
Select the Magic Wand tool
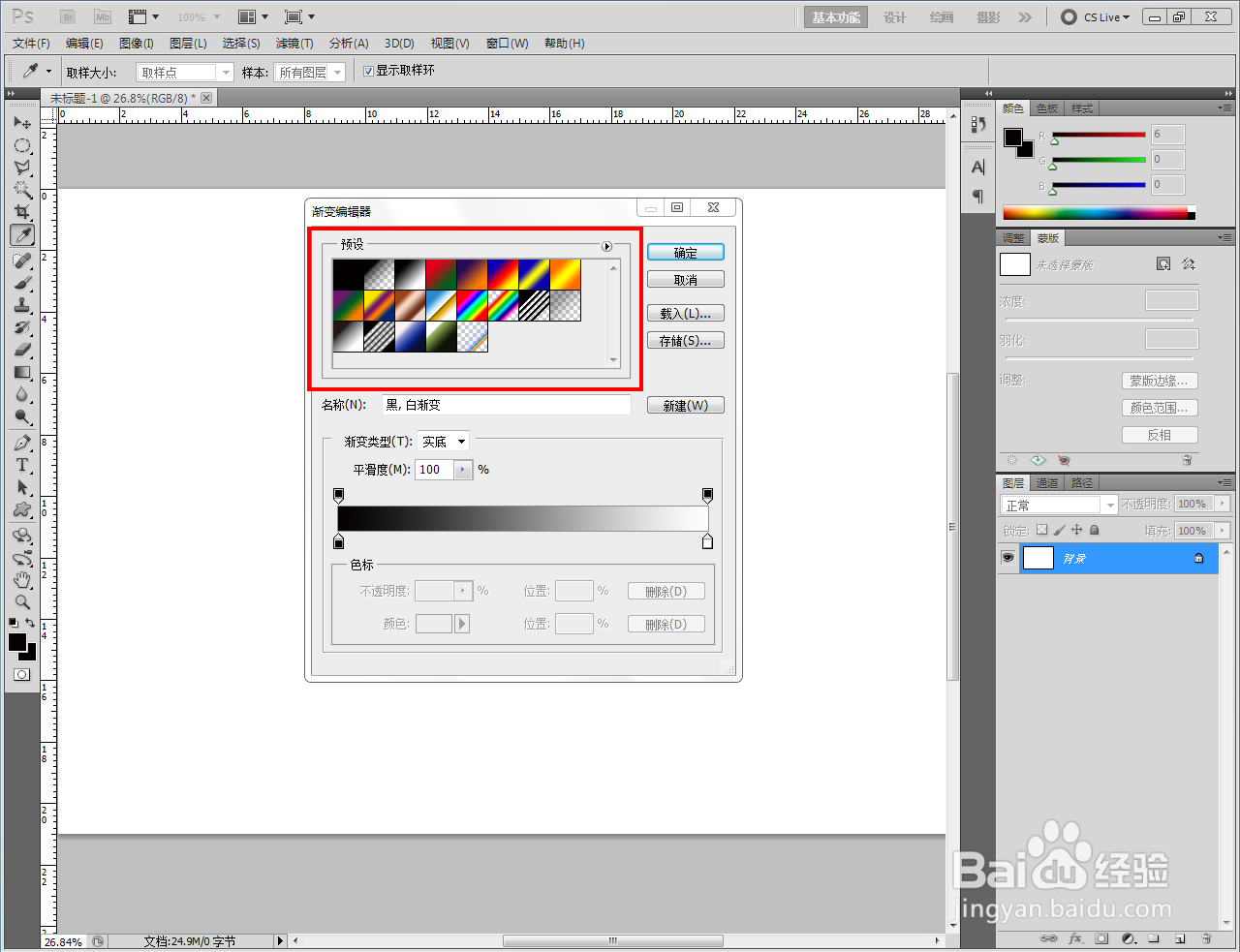tap(22, 190)
